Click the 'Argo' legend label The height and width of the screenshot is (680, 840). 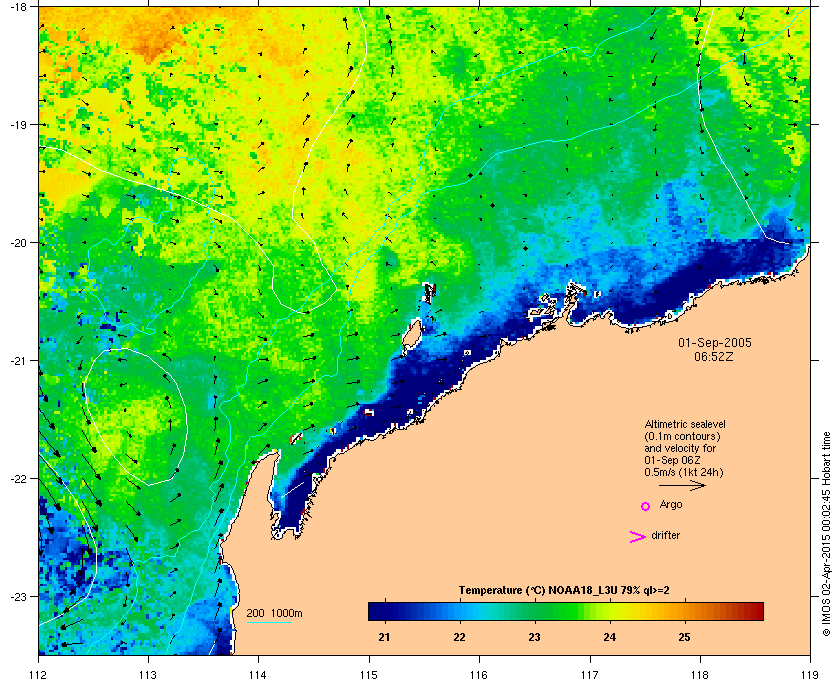tap(671, 505)
